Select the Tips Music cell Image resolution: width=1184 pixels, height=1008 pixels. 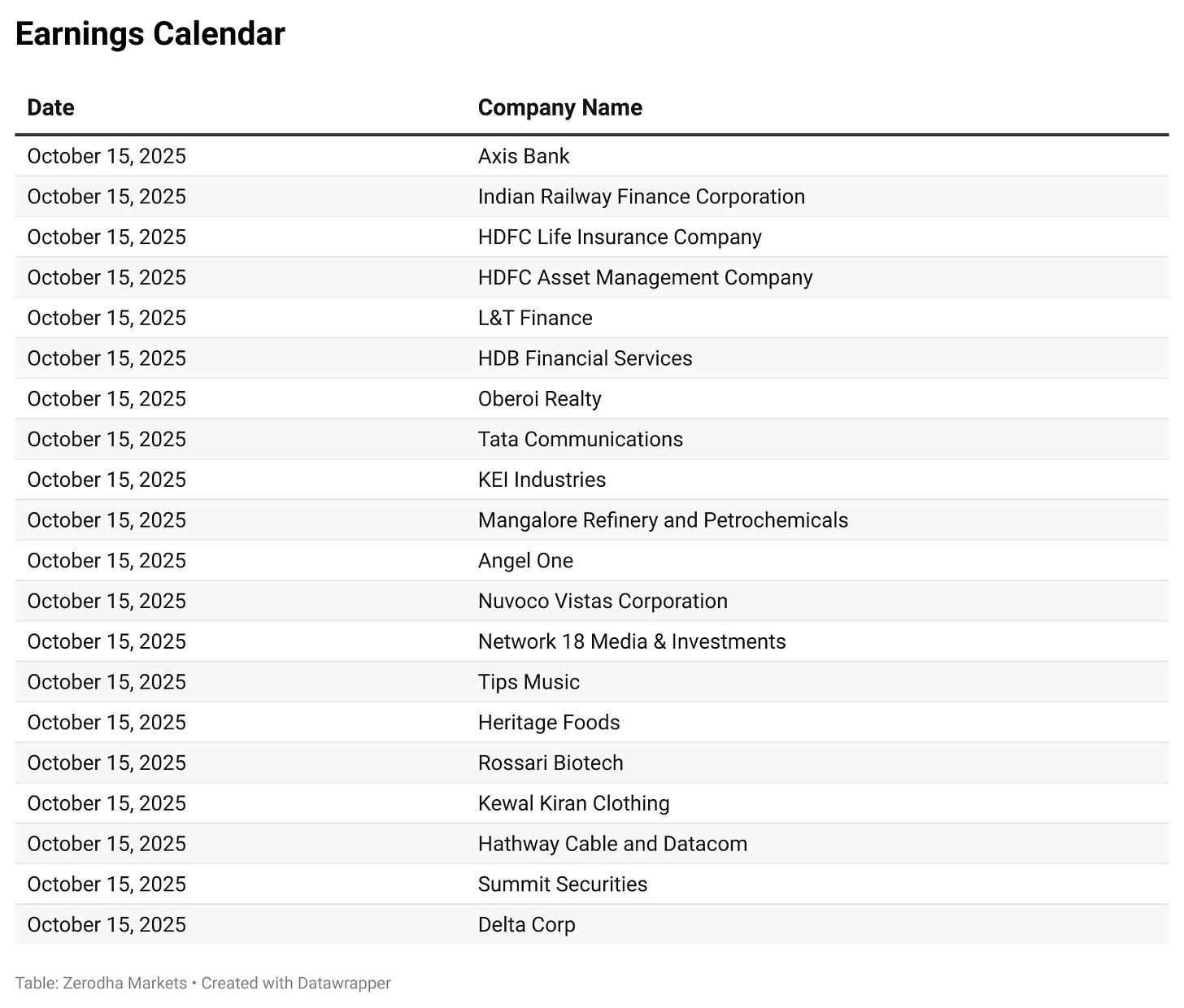click(x=529, y=682)
